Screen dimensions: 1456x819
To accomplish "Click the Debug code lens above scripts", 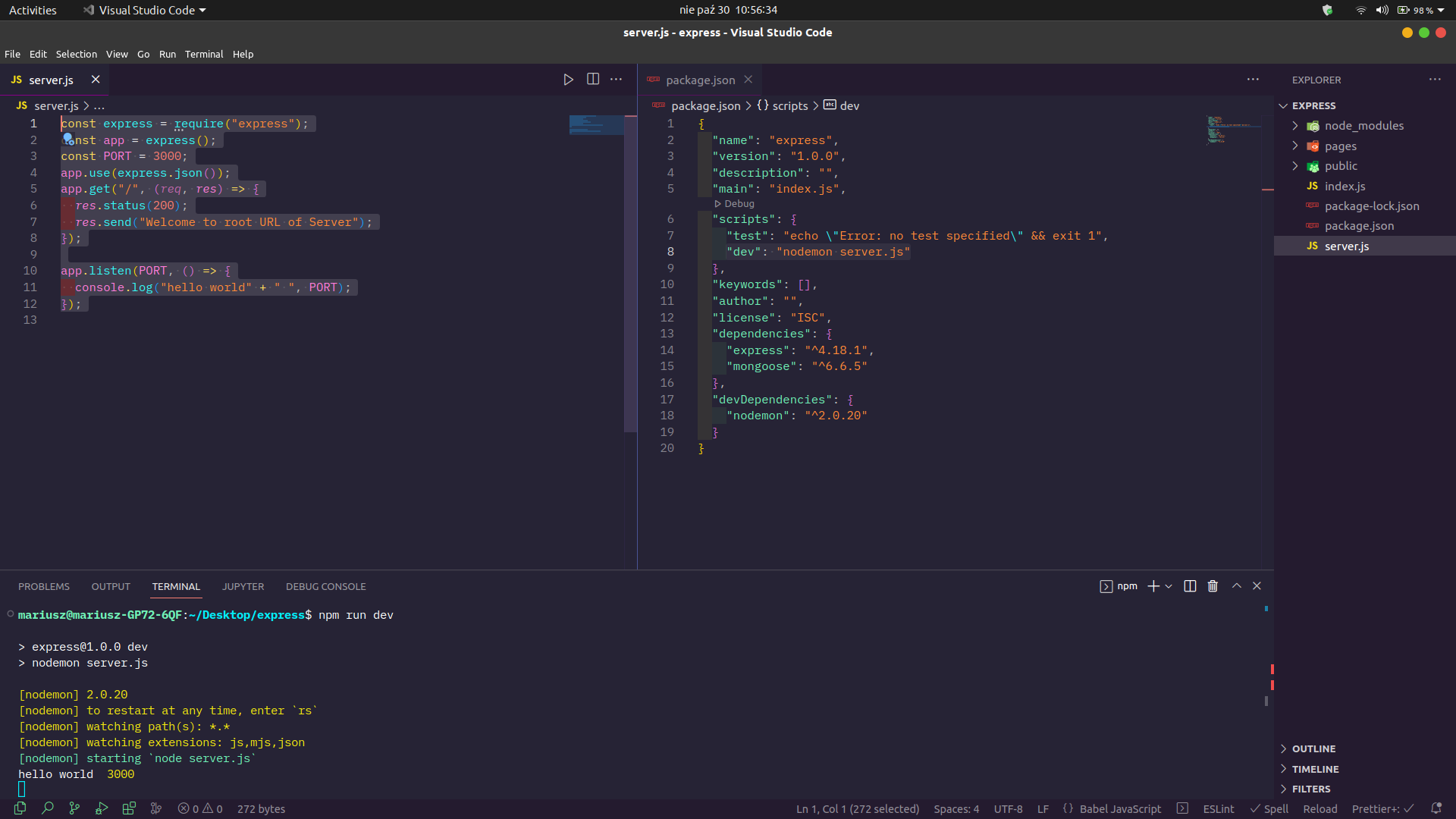I will (x=735, y=204).
